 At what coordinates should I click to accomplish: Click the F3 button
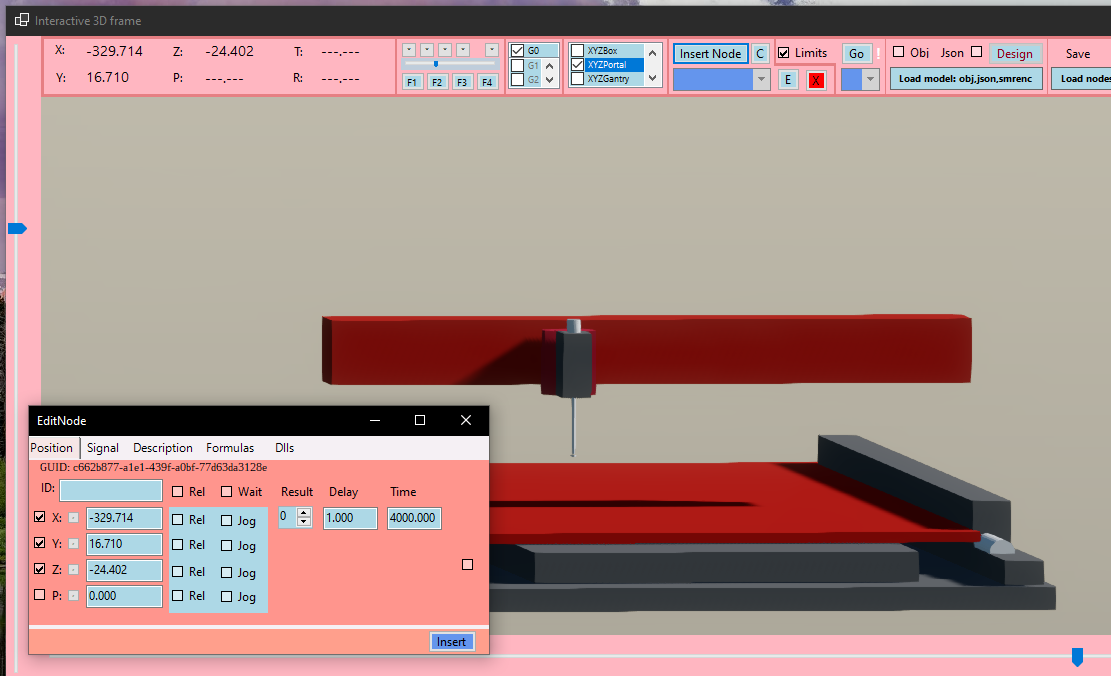click(x=462, y=82)
